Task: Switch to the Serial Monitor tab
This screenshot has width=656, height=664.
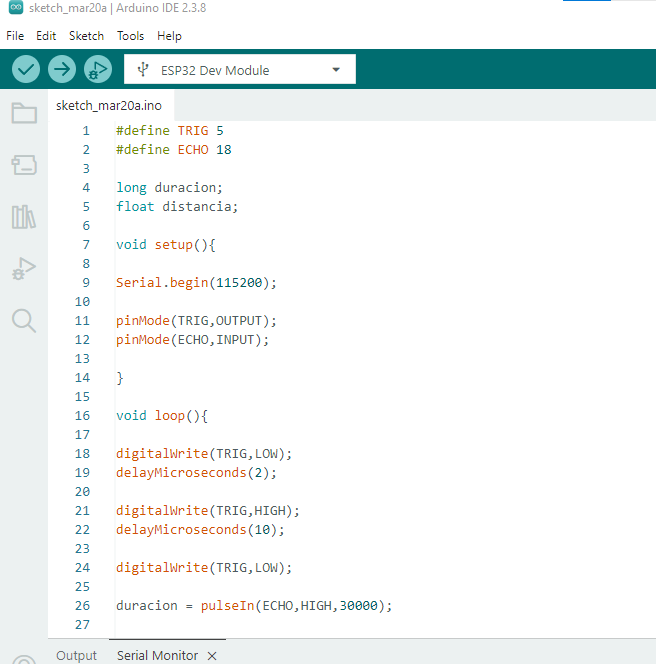Action: 158,655
